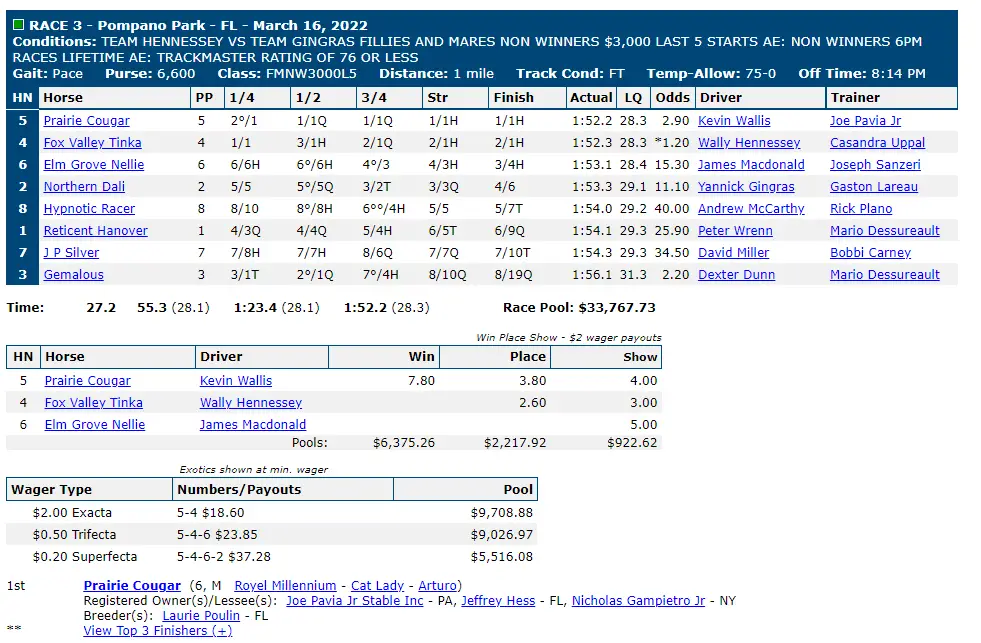Screen dimensions: 981x643
Task: Open trainer Casandra Uppal
Action: coord(877,143)
